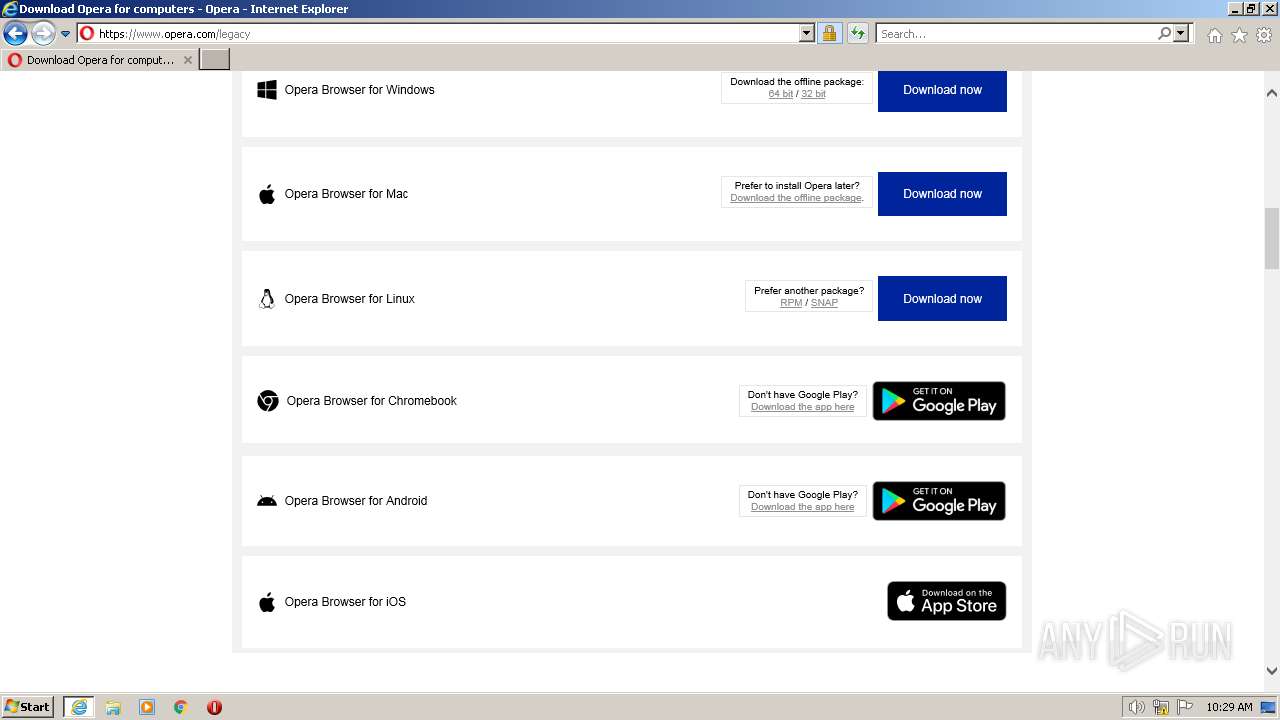Close the Download Opera tab

click(x=187, y=60)
